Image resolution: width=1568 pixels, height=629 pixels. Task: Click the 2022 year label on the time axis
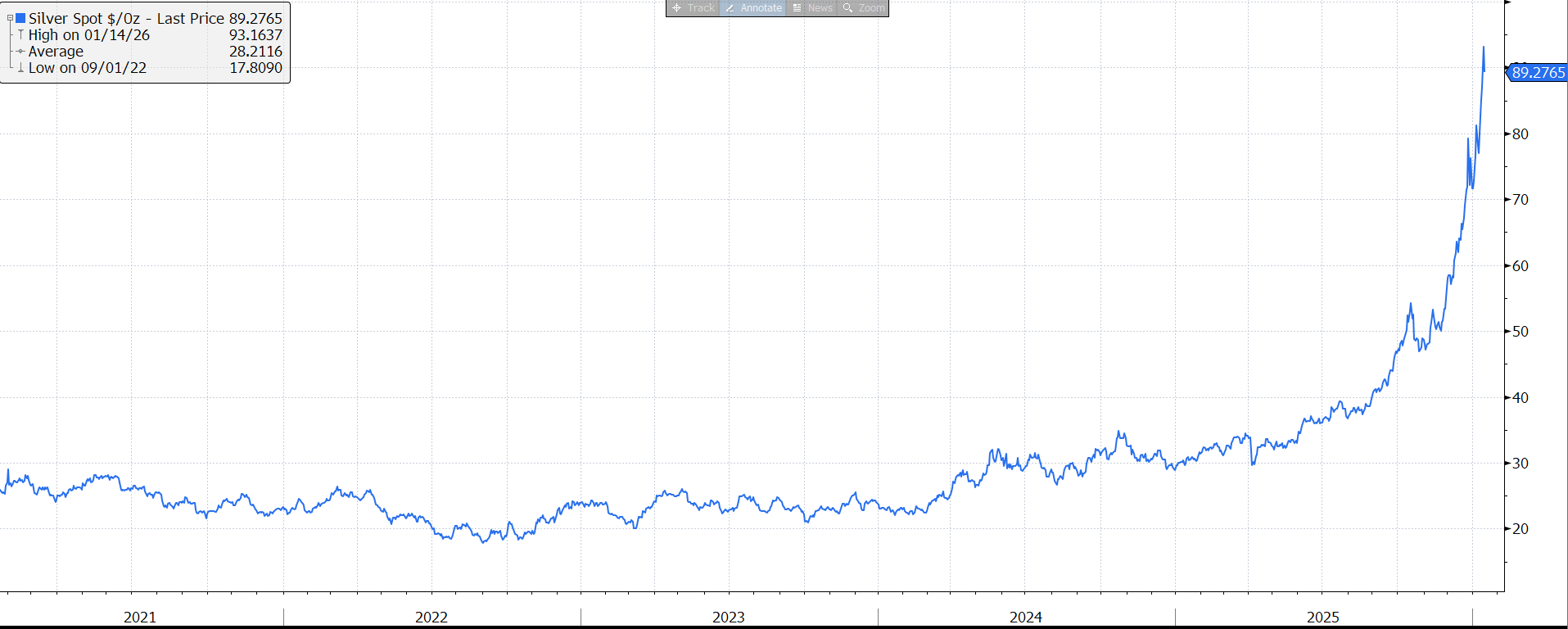432,617
